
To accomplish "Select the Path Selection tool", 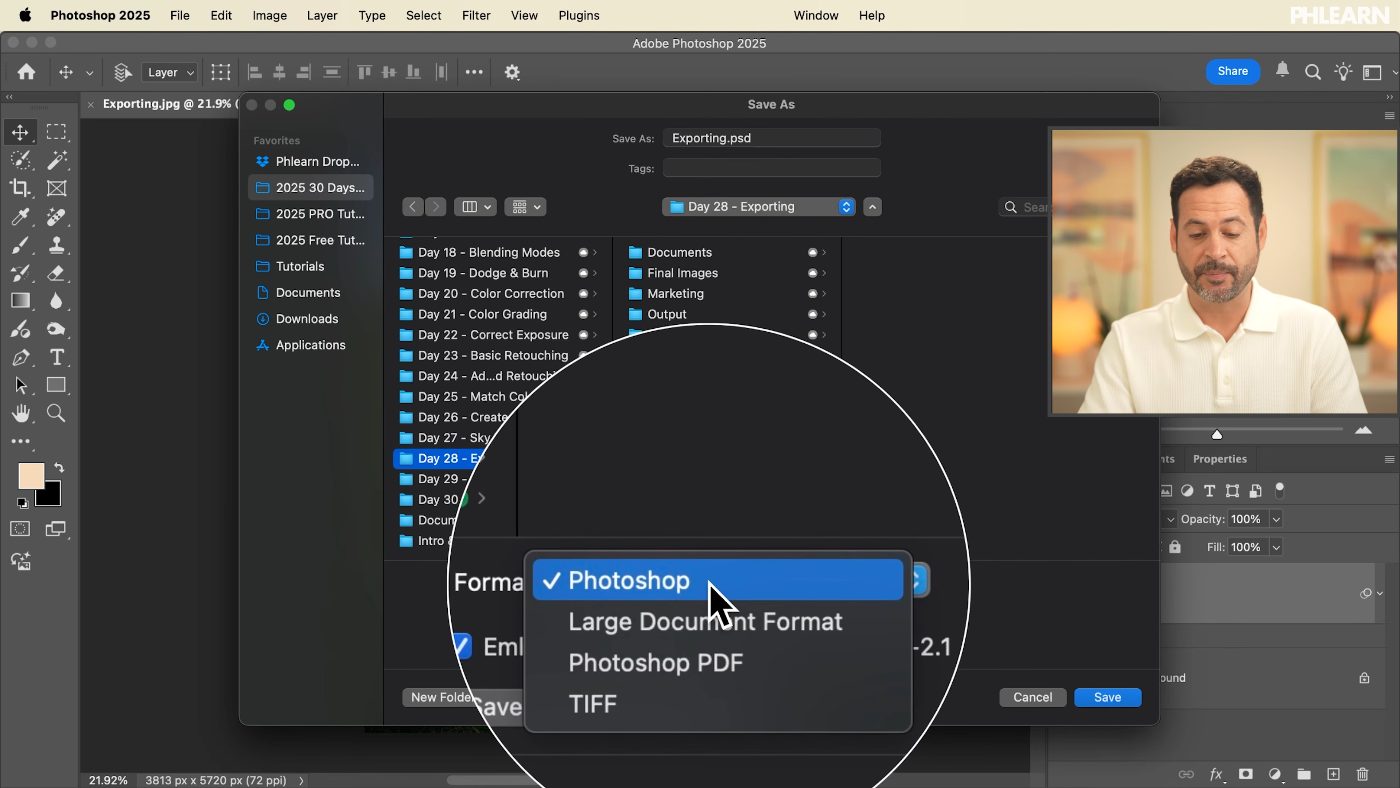I will 20,385.
